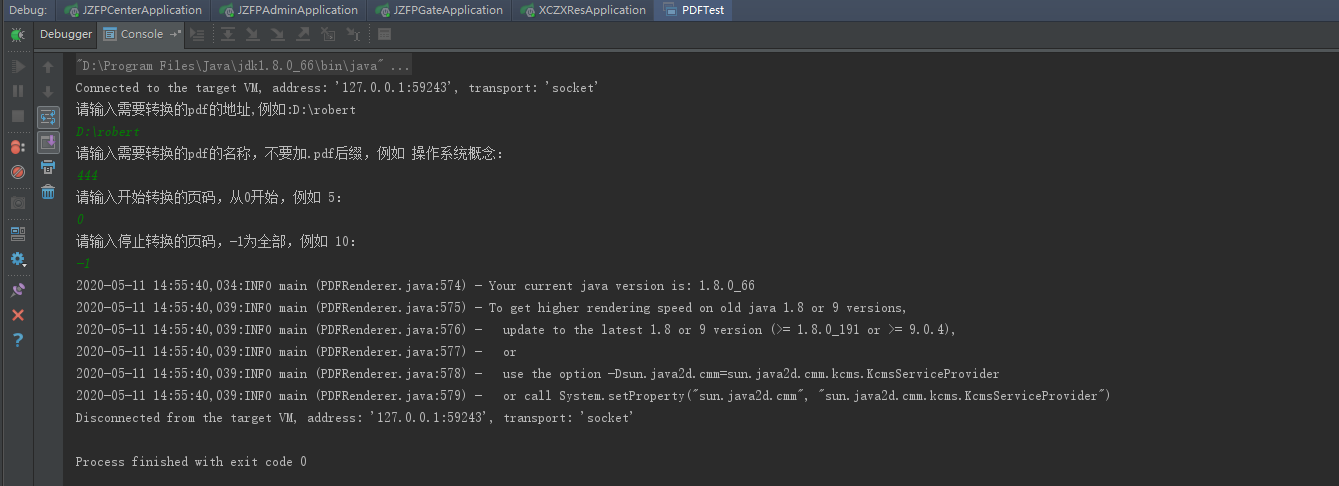The width and height of the screenshot is (1339, 486).
Task: Open the Evaluate Expression calculator icon
Action: (x=384, y=34)
